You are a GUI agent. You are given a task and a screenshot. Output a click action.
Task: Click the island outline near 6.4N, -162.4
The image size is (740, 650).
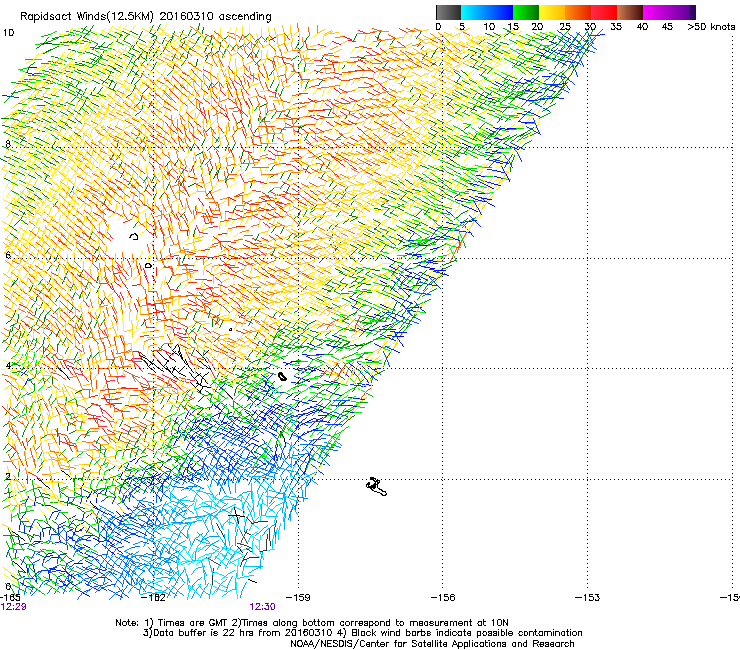tap(134, 236)
